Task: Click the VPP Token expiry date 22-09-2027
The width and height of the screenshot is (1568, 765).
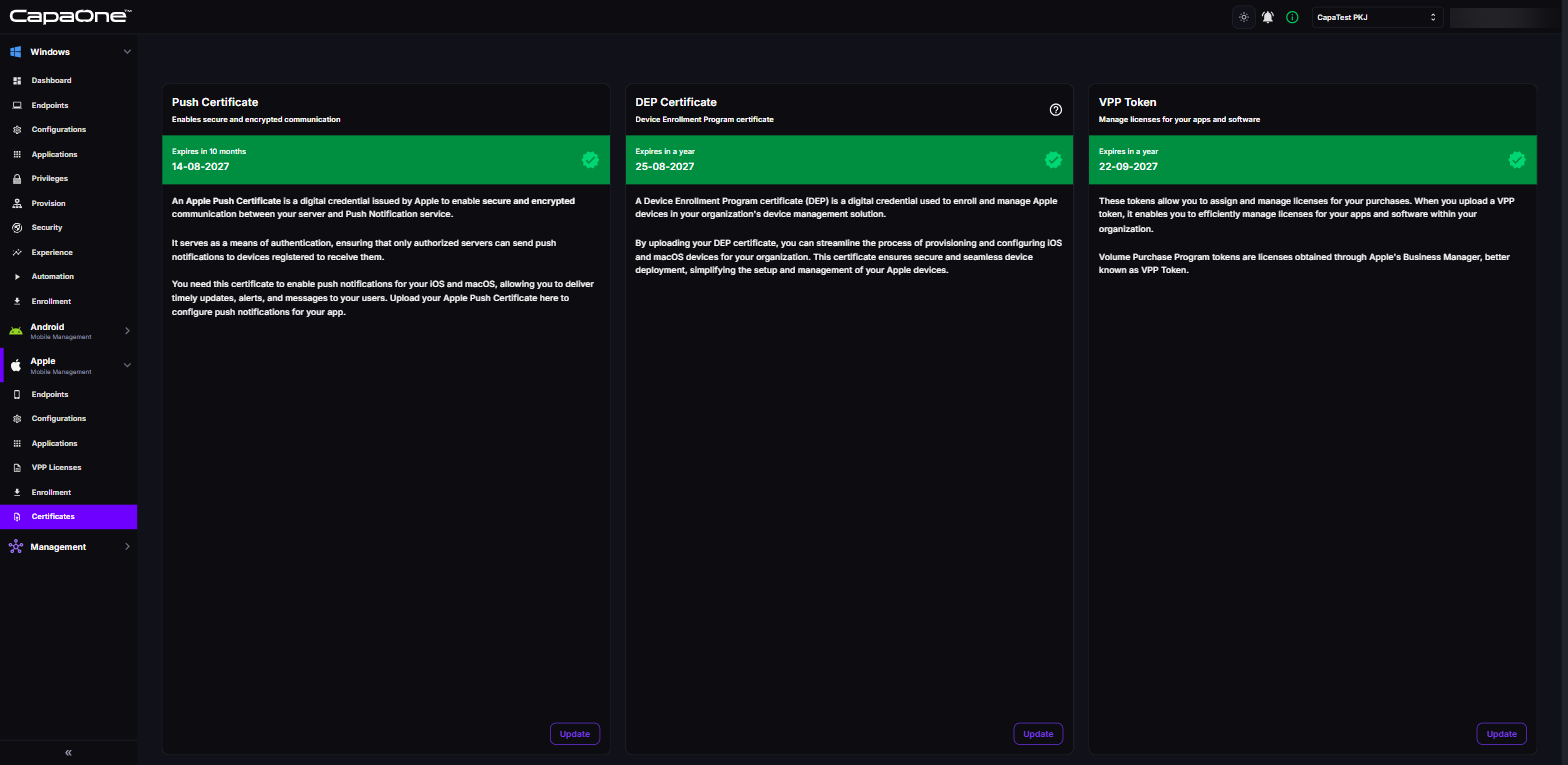Action: click(1128, 166)
